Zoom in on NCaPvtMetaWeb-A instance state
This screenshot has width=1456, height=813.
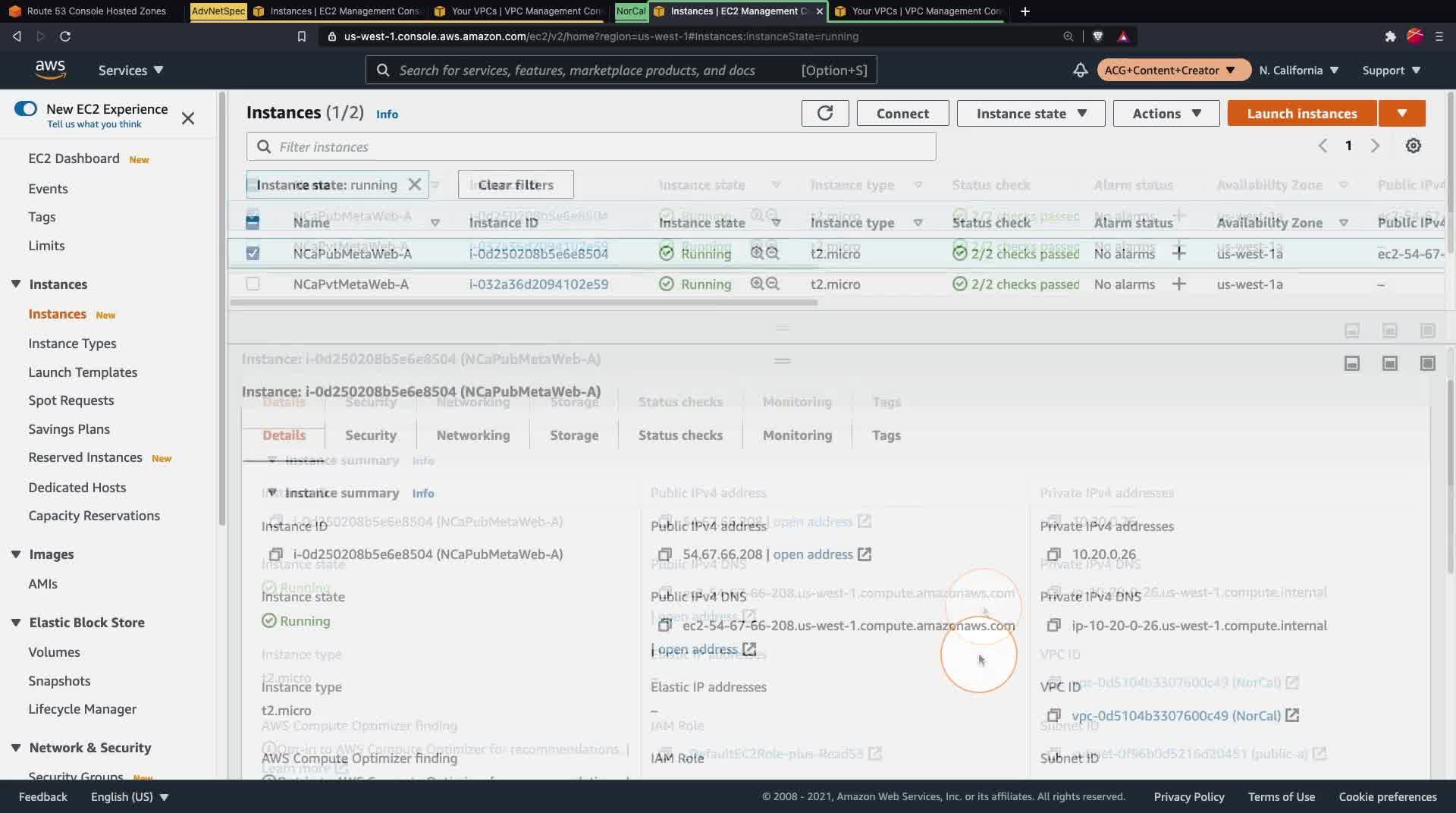pos(757,284)
